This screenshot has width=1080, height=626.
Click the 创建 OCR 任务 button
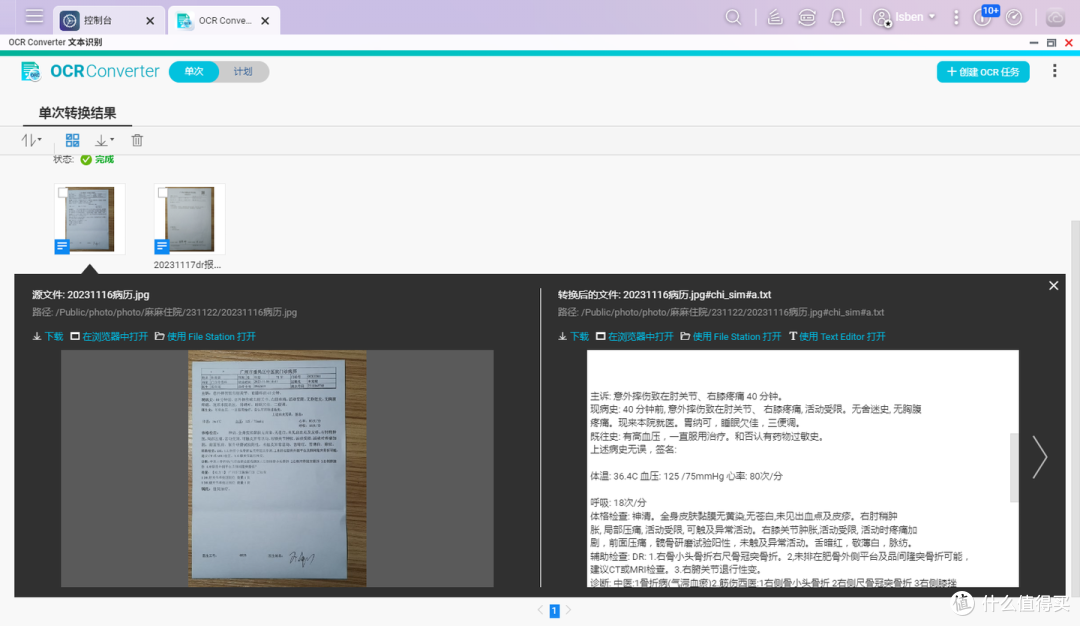click(x=983, y=72)
